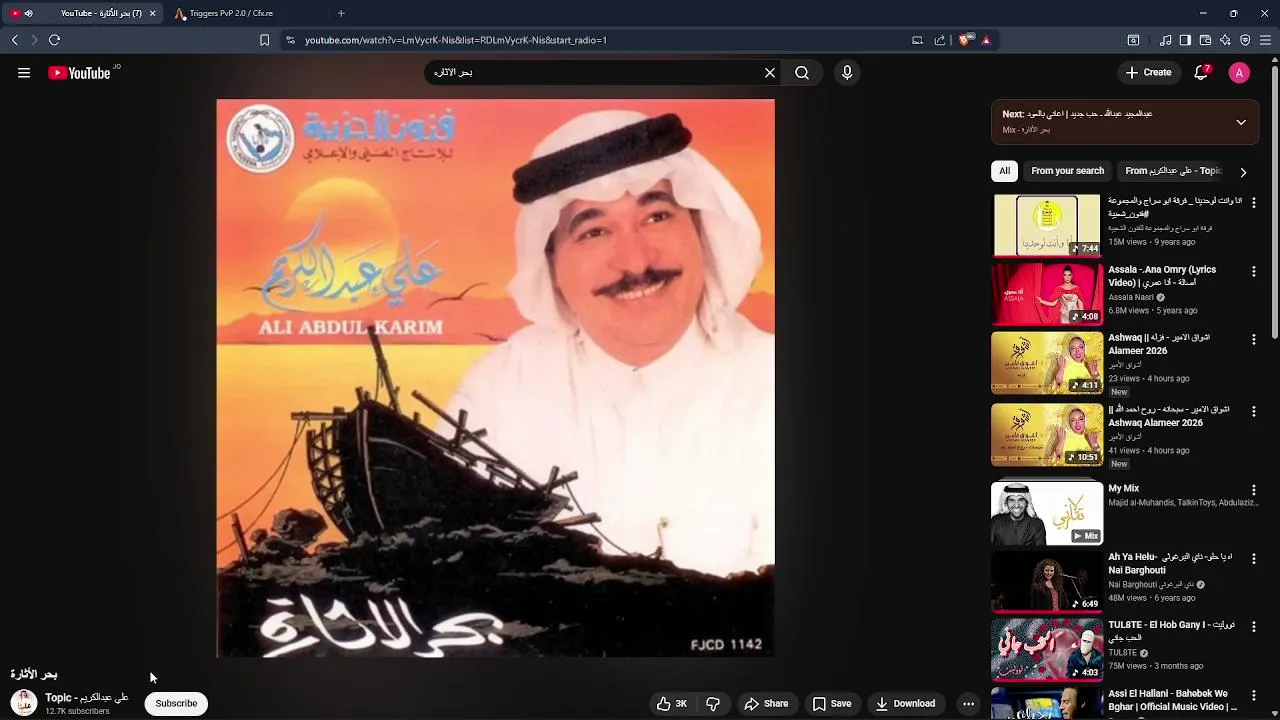The height and width of the screenshot is (720, 1280).
Task: Select the From your search chip
Action: pyautogui.click(x=1067, y=171)
